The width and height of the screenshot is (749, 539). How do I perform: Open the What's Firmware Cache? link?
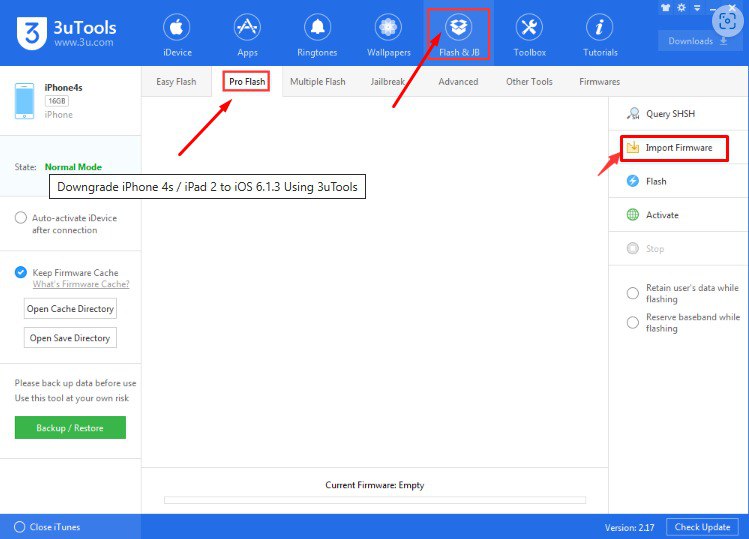click(x=81, y=284)
